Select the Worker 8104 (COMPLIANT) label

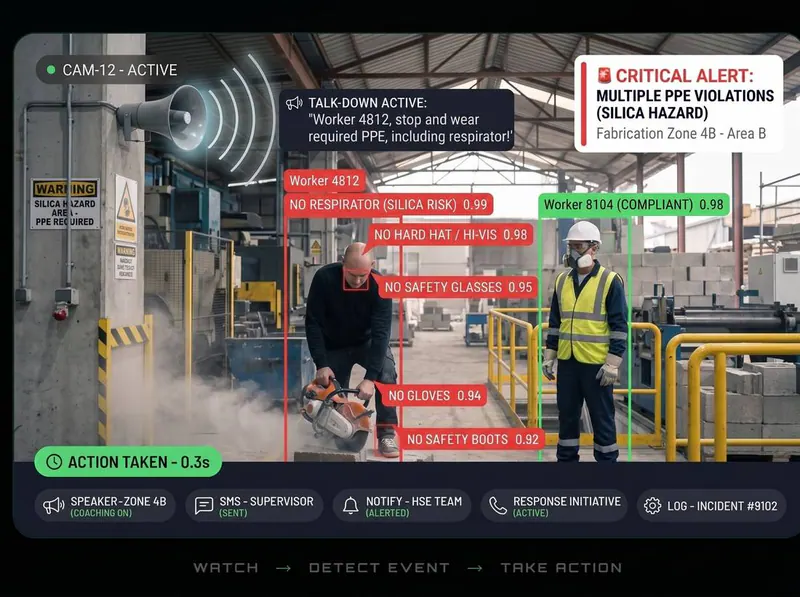[634, 205]
